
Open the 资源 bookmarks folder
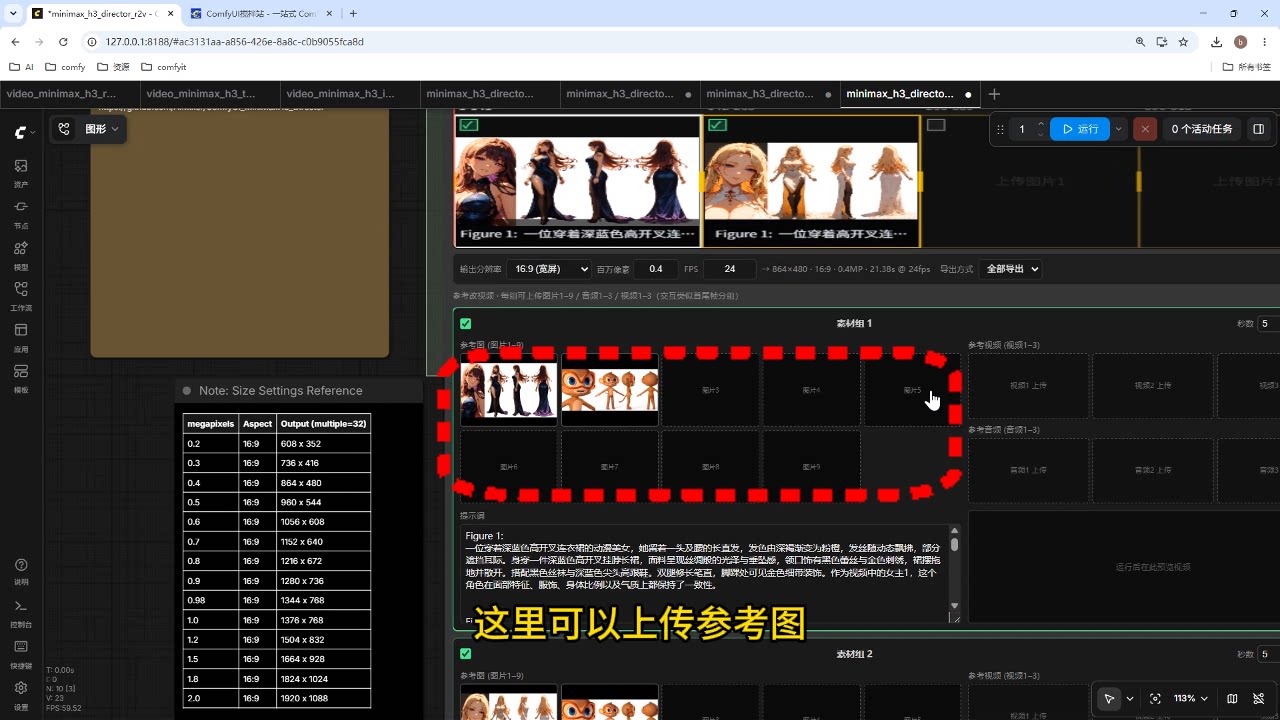click(113, 67)
